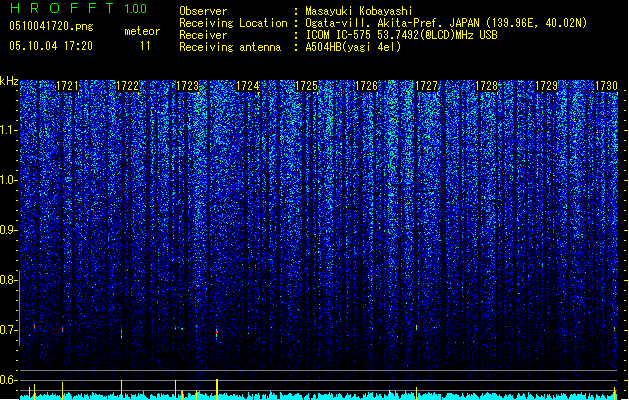
Task: Click the 'Receiving antenna' label
Action: click(230, 47)
